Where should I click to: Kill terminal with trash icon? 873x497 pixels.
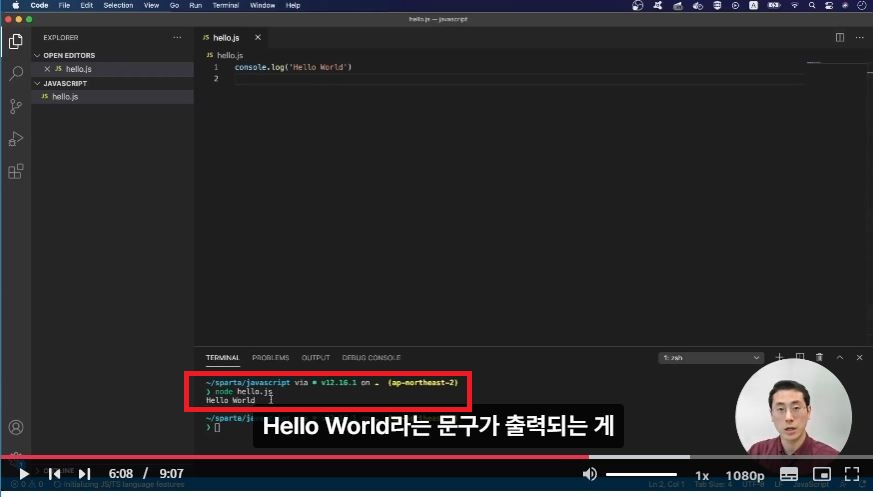819,357
